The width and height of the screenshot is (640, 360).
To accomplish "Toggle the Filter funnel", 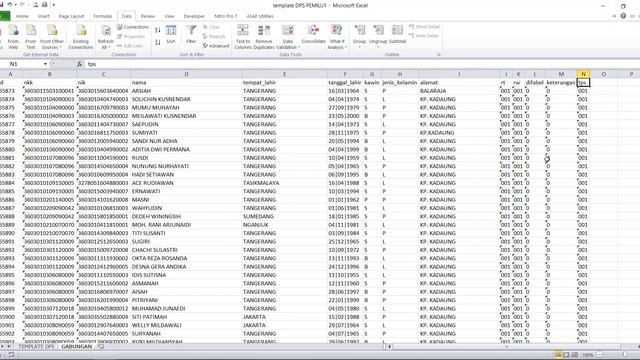I will point(191,35).
